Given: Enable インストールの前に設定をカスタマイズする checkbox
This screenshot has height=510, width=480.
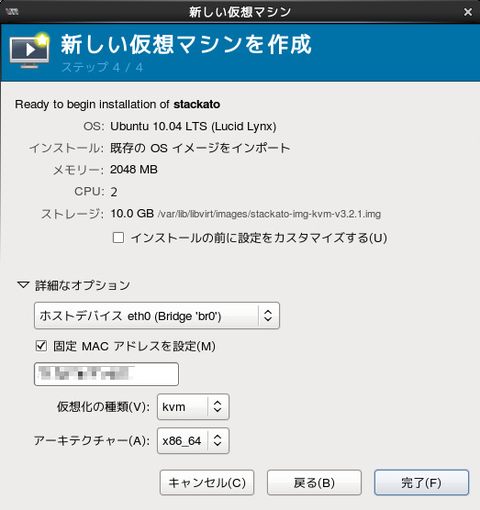Looking at the screenshot, I should [118, 238].
